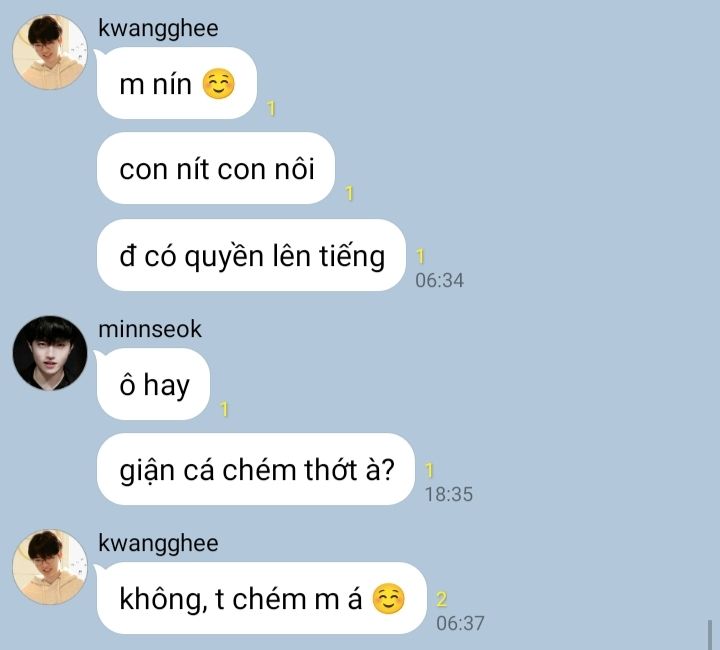Select the 'ô hay' message bubble
Screen dimensions: 720x650
click(153, 384)
